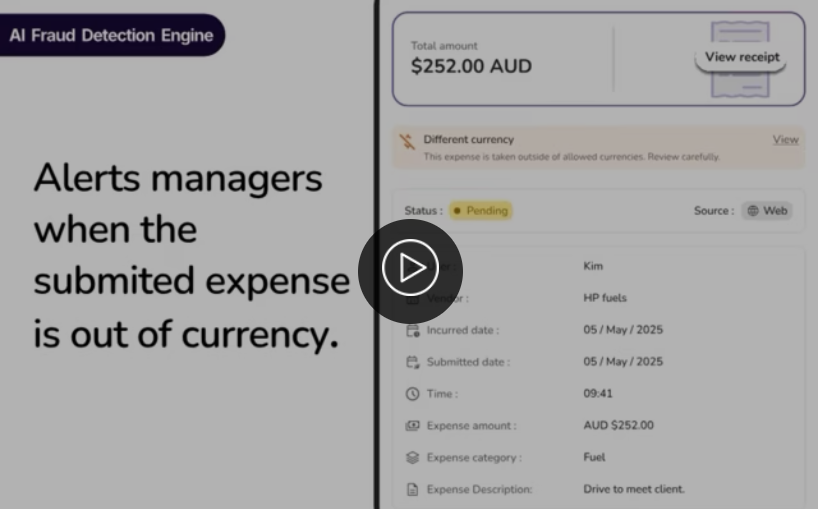Select the HP fuels vendor value
Viewport: 818px width, 509px height.
[605, 298]
